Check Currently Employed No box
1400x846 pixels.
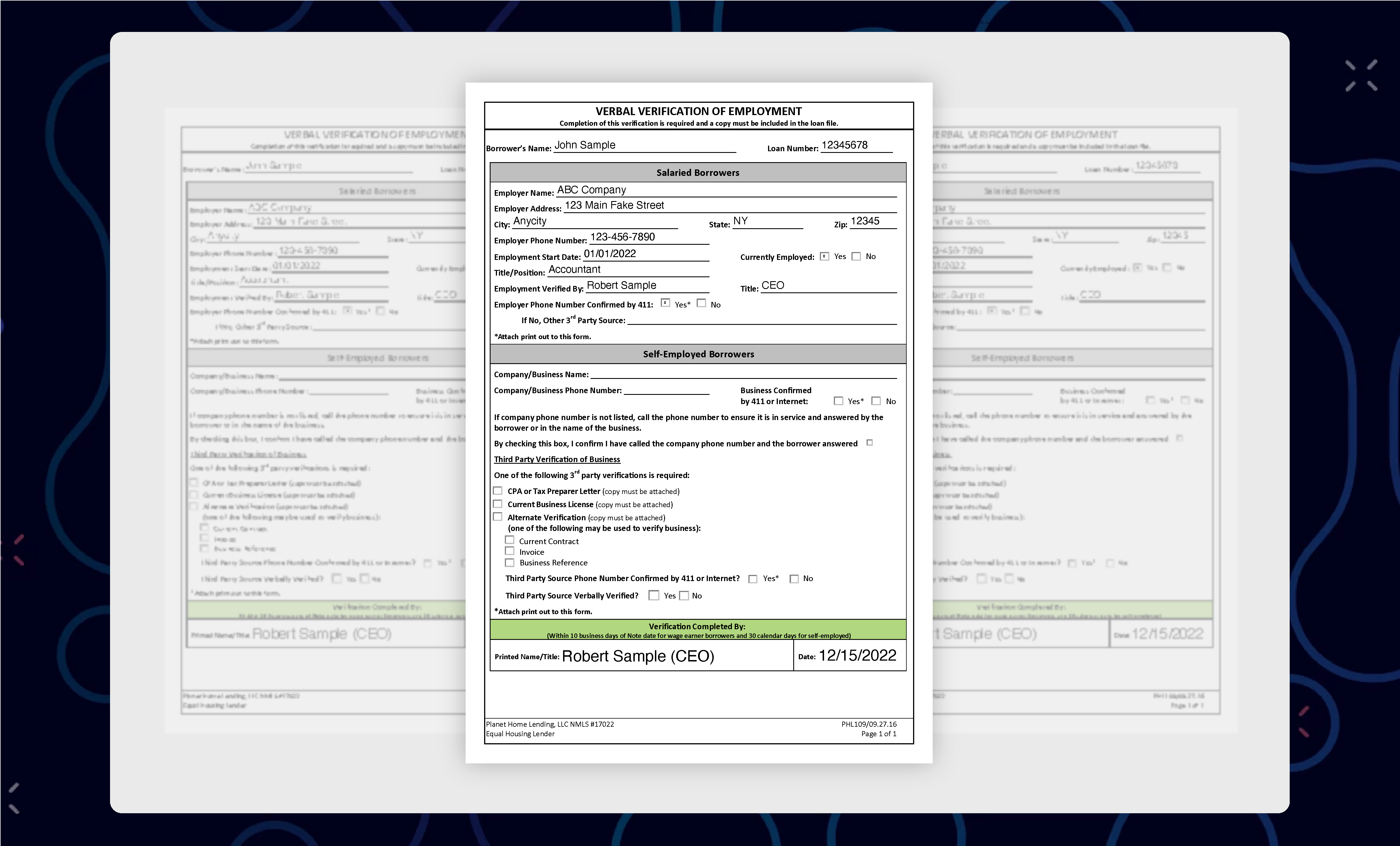[x=856, y=256]
